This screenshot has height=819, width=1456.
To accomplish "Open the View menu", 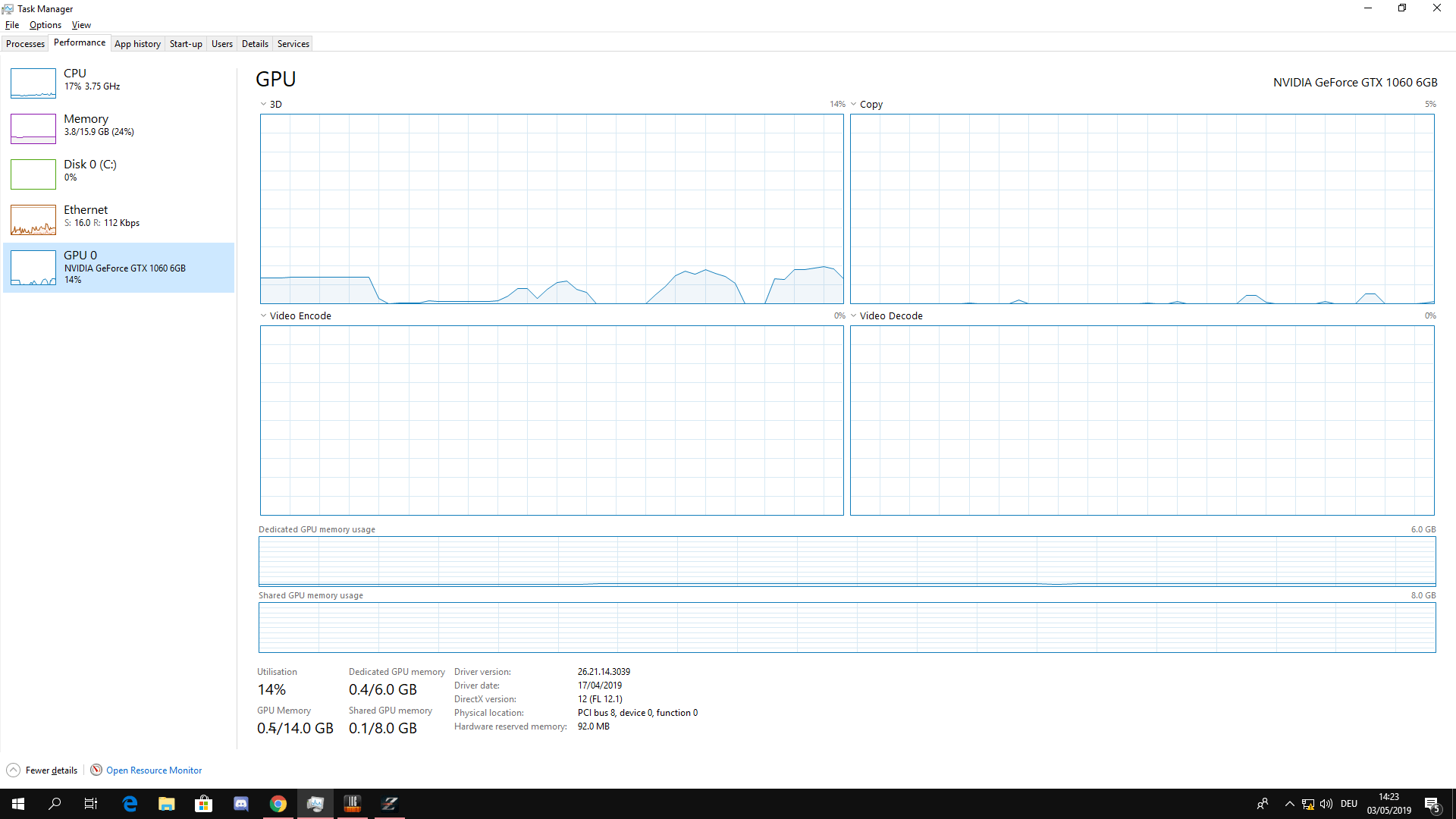I will (81, 25).
